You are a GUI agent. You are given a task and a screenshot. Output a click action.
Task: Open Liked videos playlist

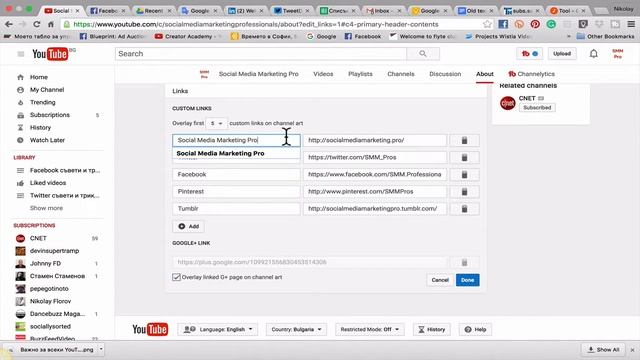[x=48, y=183]
